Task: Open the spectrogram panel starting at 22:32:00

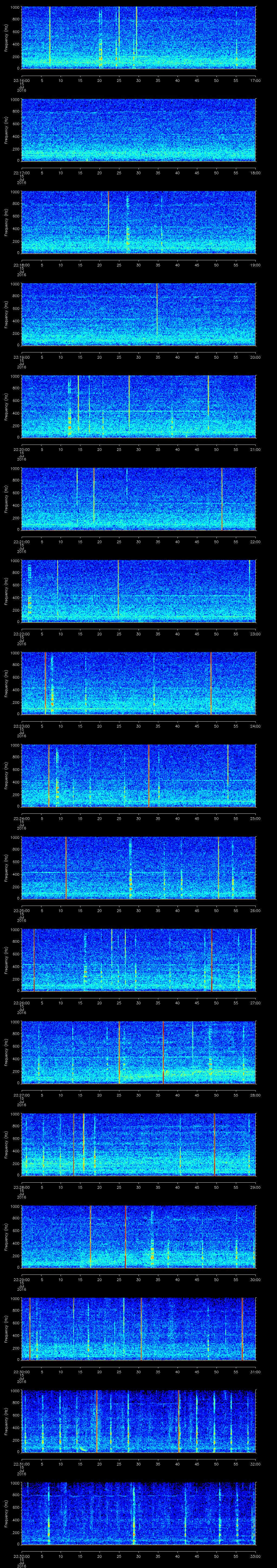Action: pyautogui.click(x=139, y=1514)
